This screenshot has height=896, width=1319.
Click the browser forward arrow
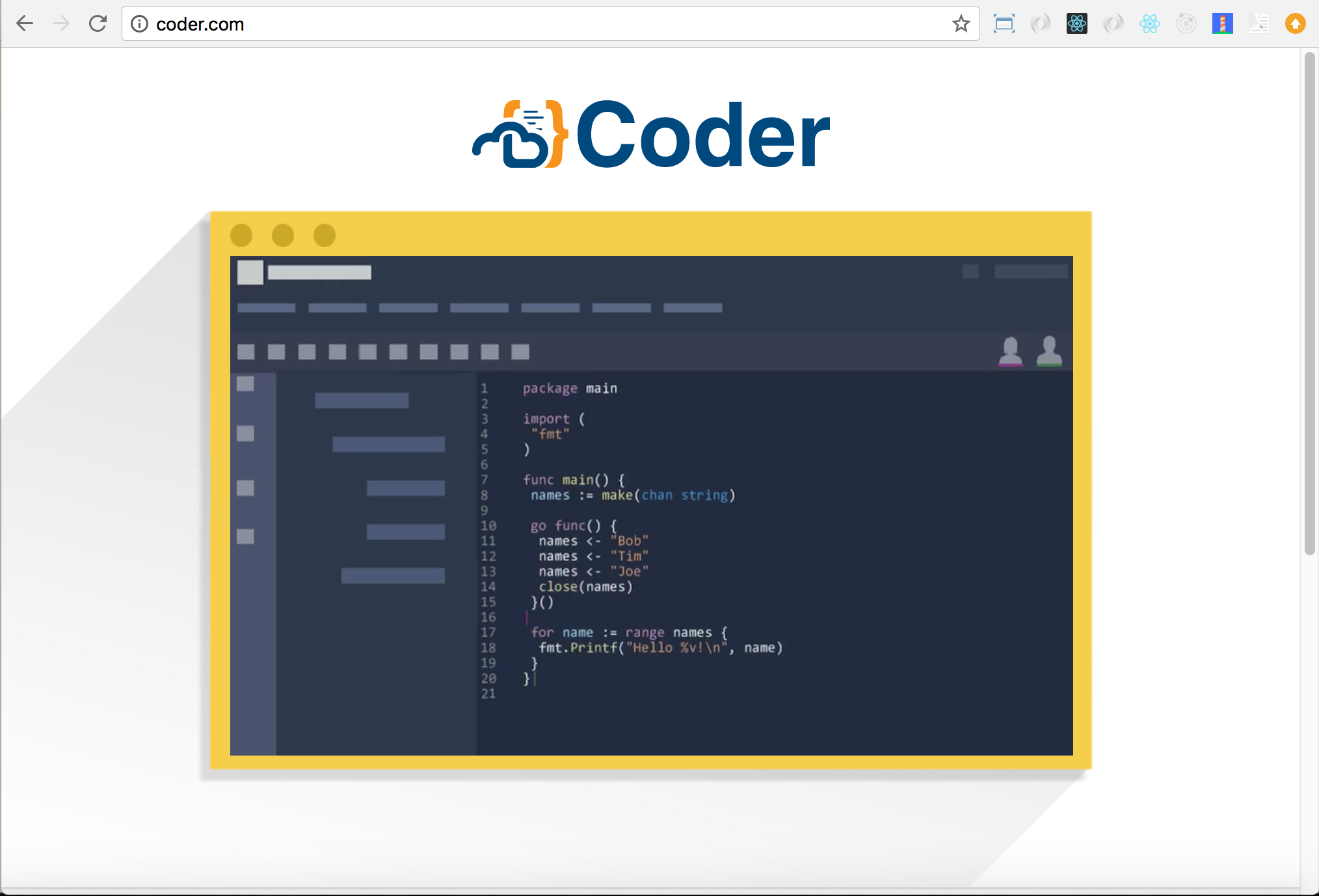(x=61, y=24)
